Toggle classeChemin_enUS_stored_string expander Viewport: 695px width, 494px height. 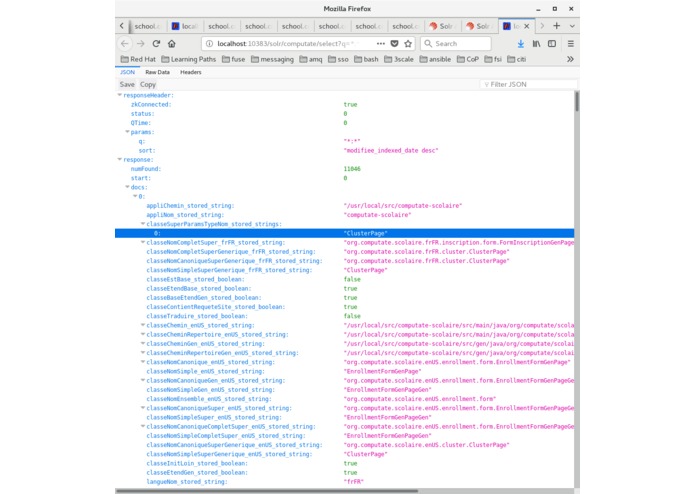(143, 325)
